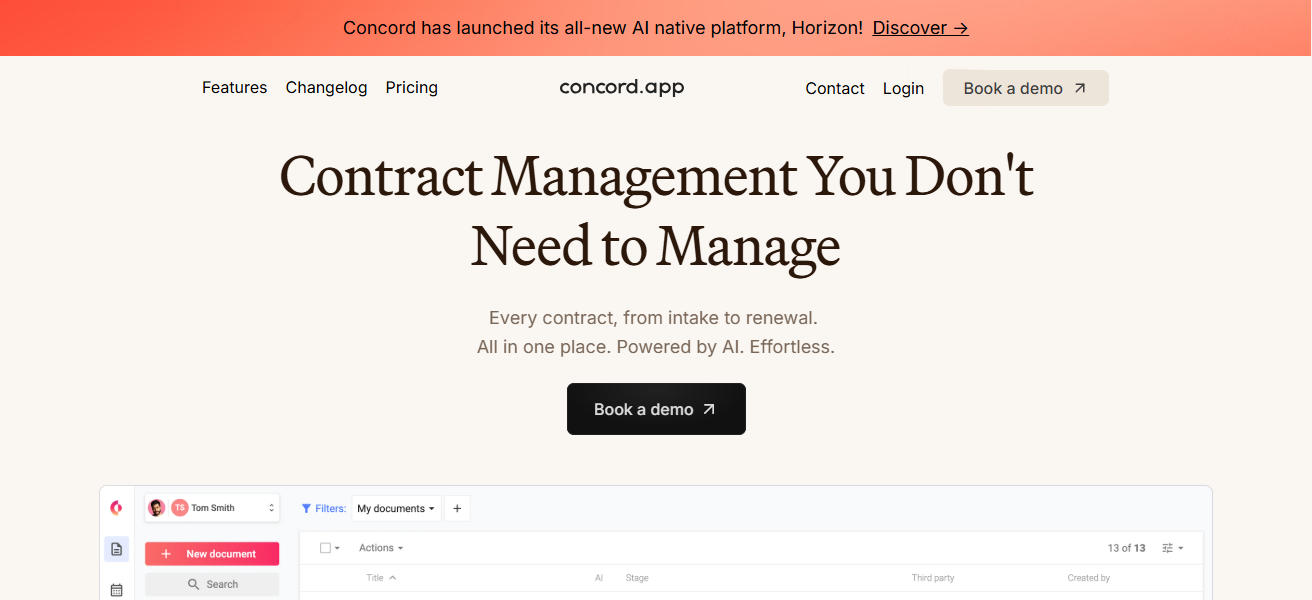Sort by Title using the up arrow
The image size is (1312, 600).
[x=392, y=578]
